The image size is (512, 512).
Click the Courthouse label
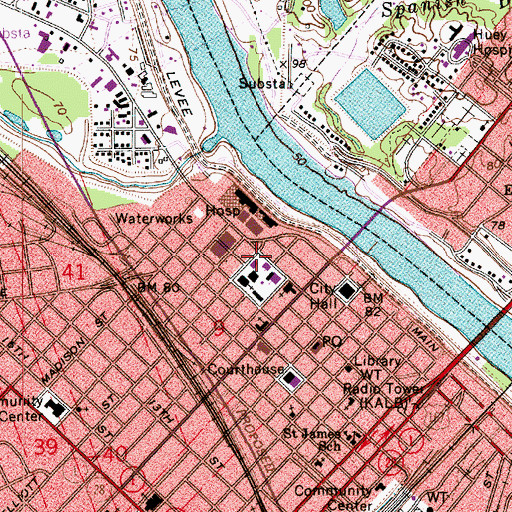click(x=246, y=369)
